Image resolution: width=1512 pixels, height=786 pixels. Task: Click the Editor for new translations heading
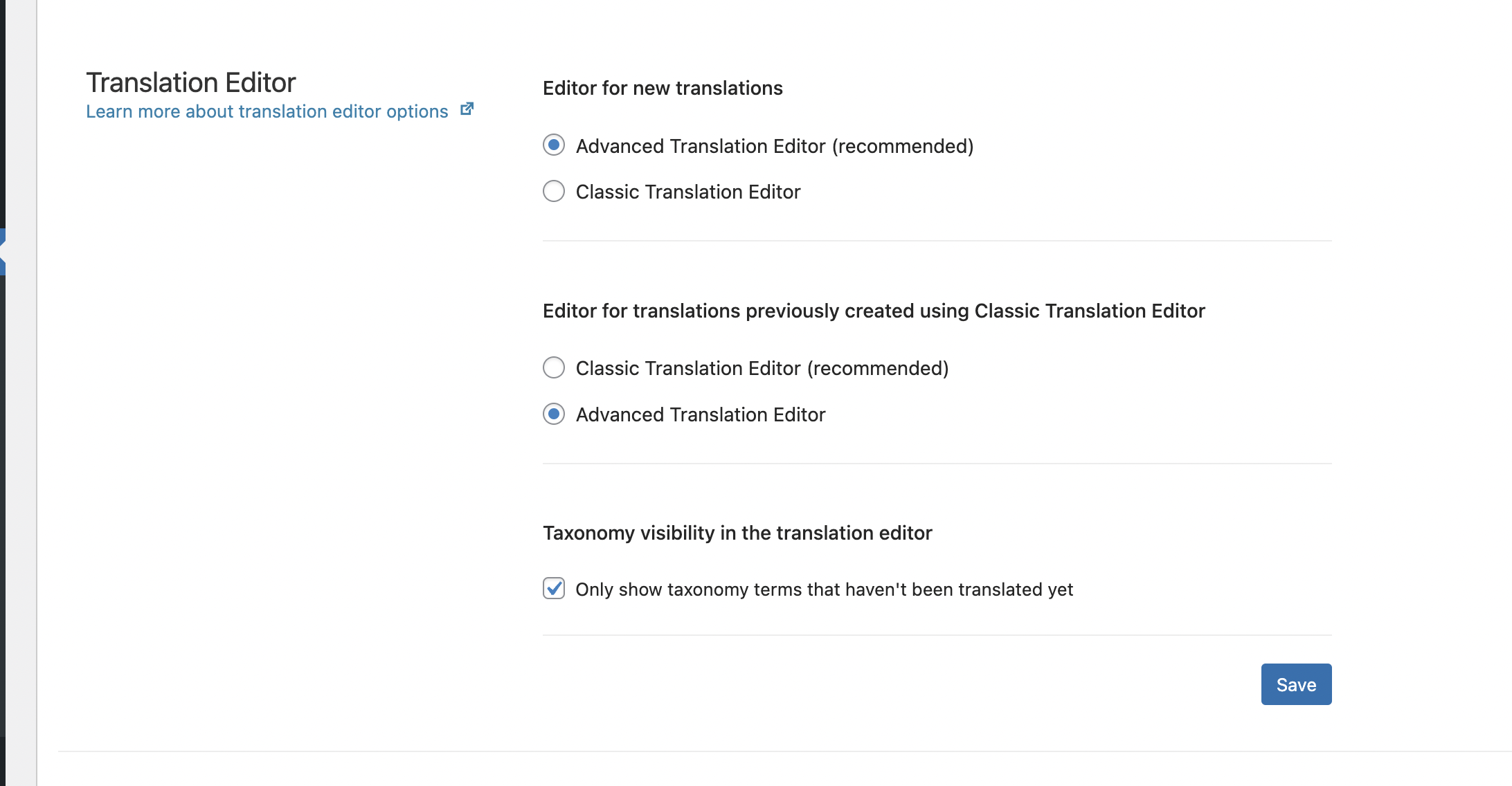pyautogui.click(x=663, y=88)
